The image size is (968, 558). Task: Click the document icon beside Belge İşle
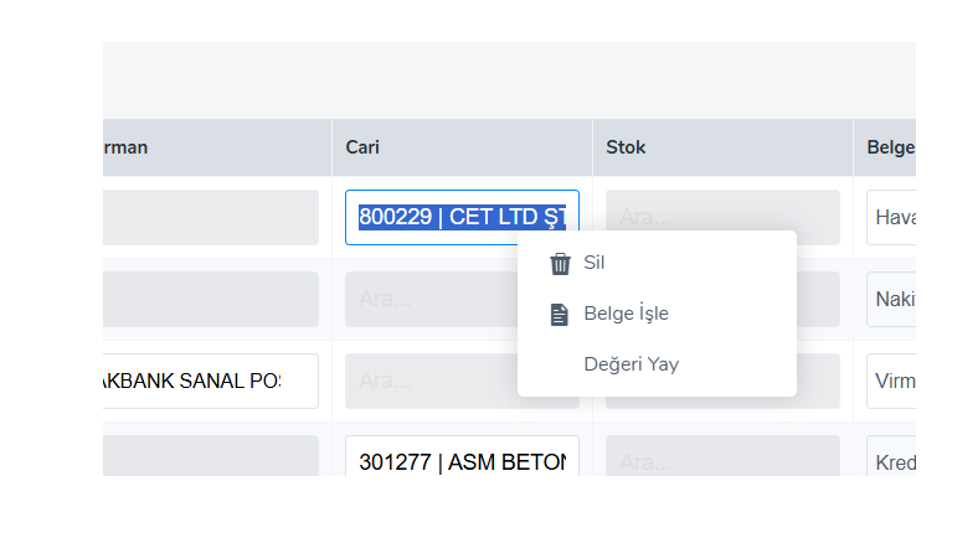(560, 315)
